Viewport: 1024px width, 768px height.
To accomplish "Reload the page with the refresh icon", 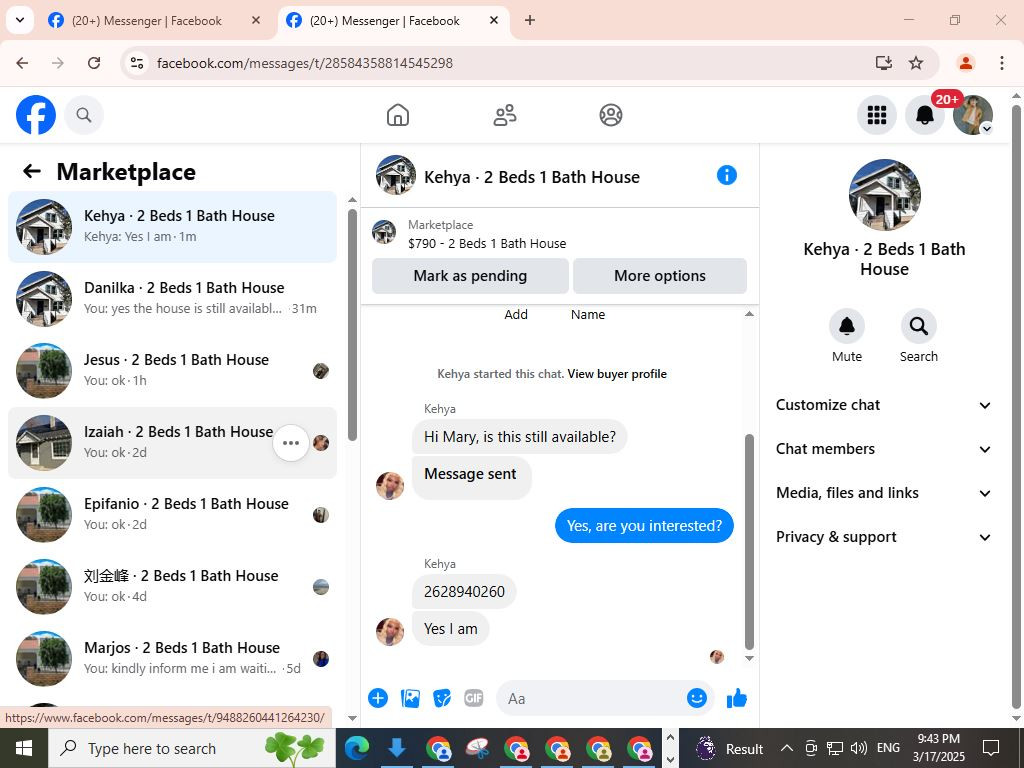I will point(94,63).
